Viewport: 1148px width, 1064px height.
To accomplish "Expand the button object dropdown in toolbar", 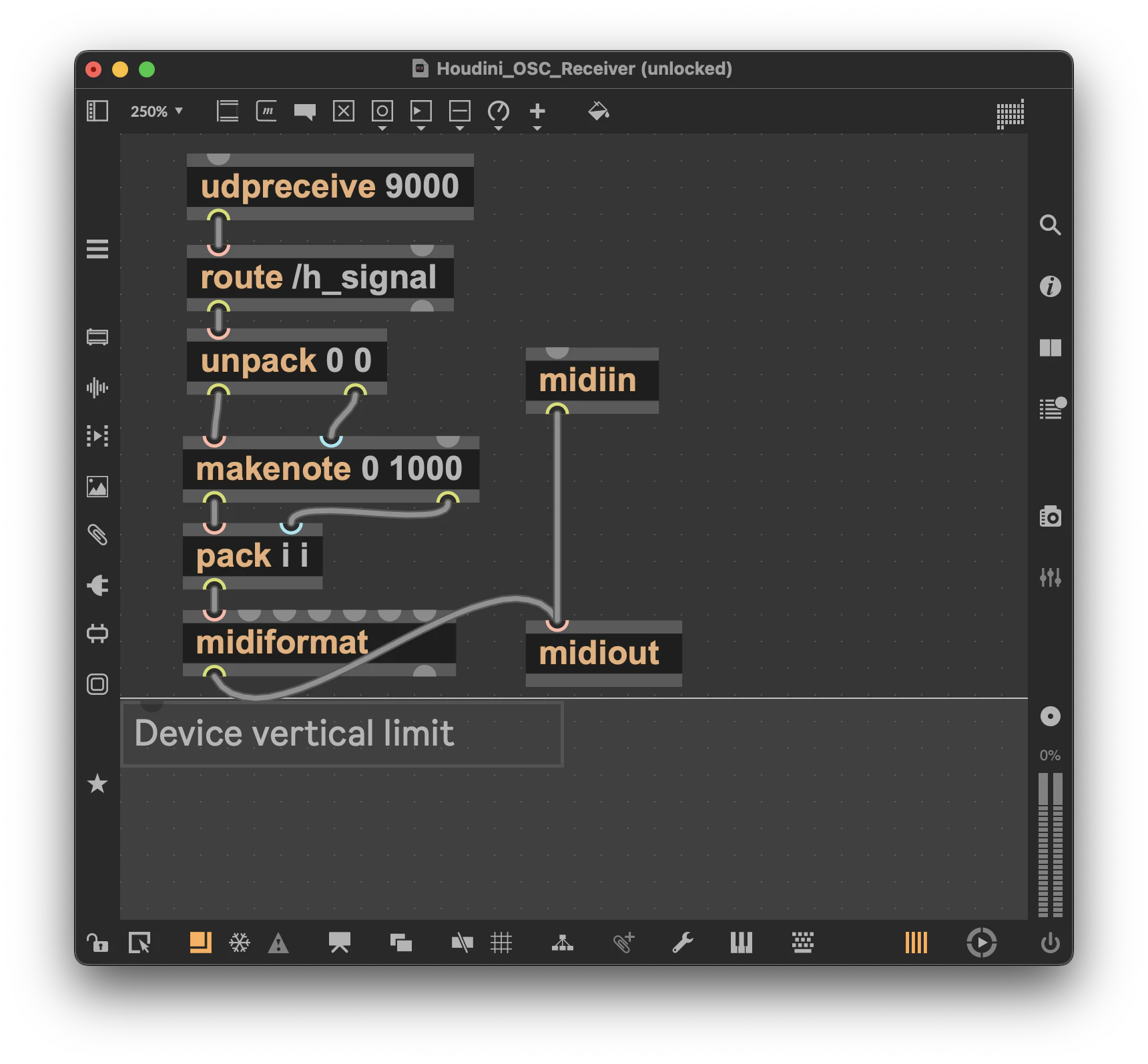I will (382, 127).
